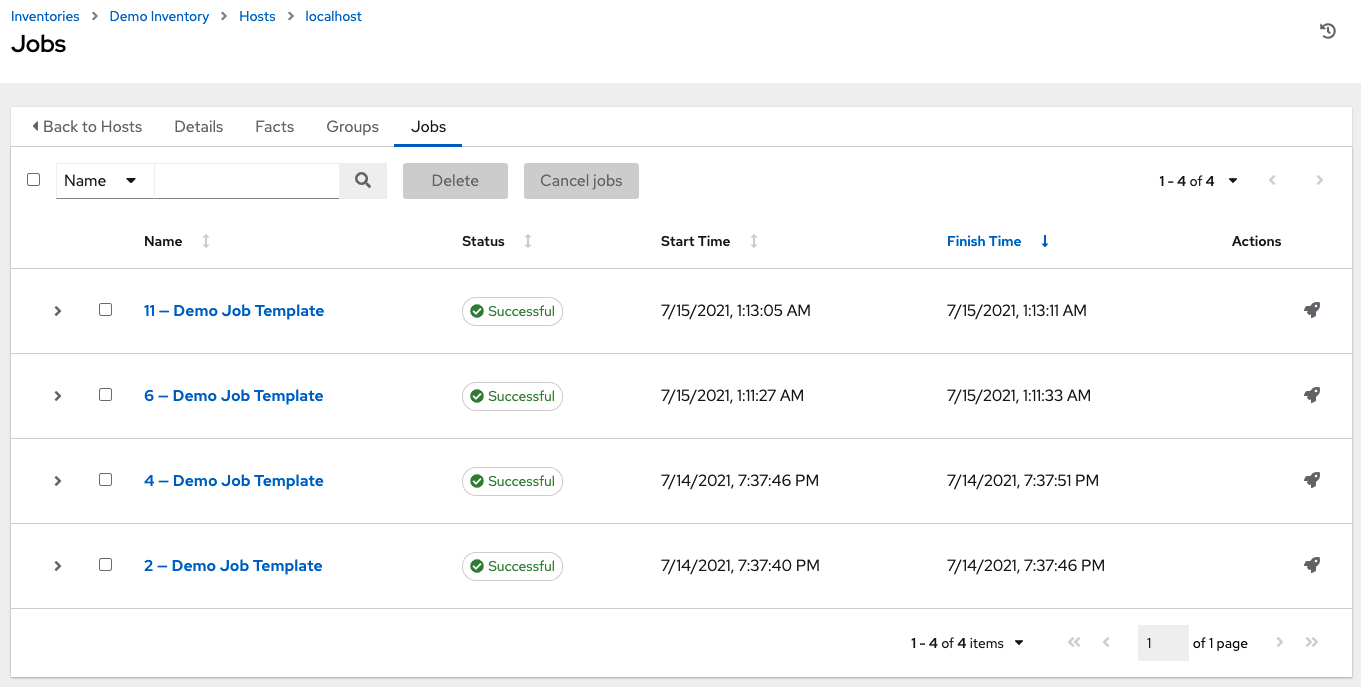This screenshot has height=687, width=1361.
Task: Switch to the Groups tab
Action: [352, 126]
